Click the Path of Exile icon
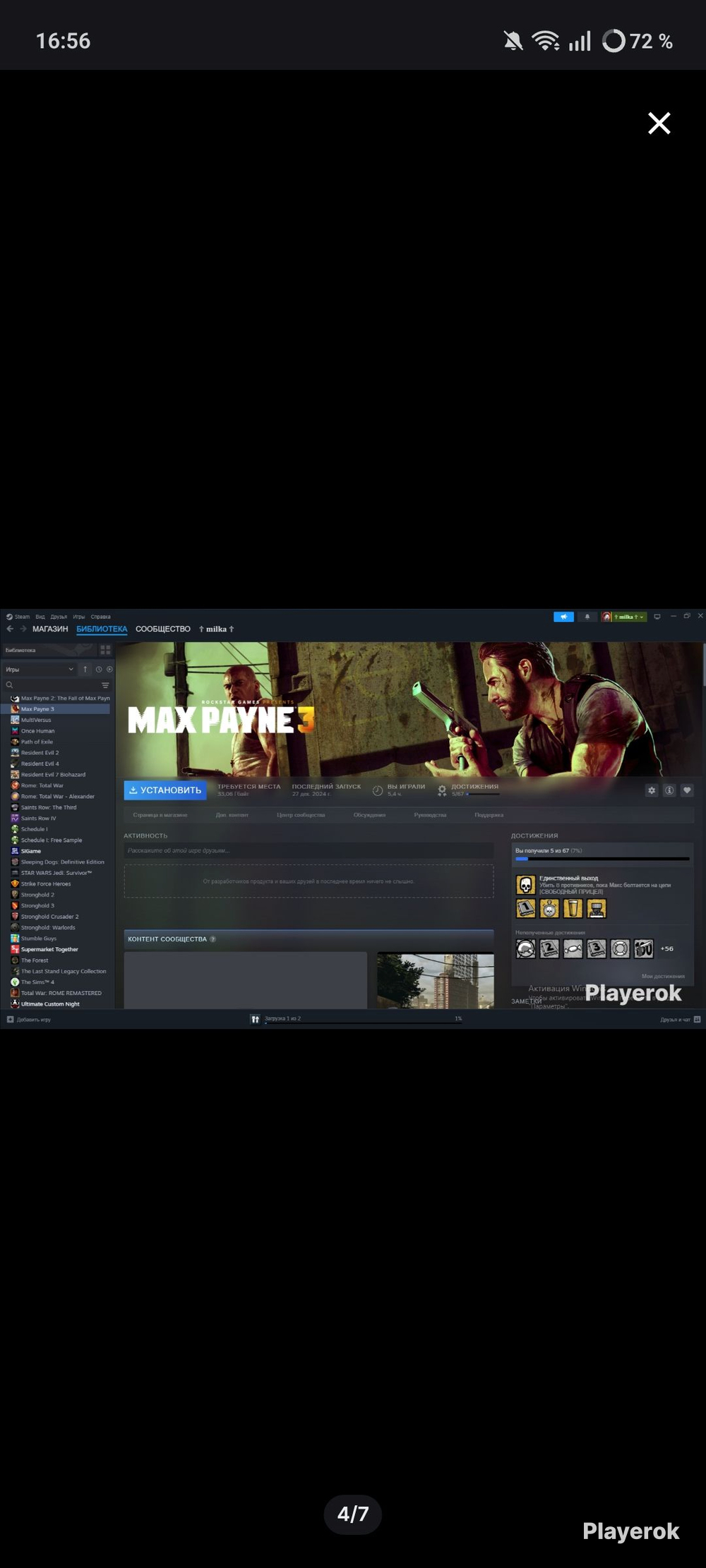Viewport: 706px width, 1568px height. click(15, 742)
